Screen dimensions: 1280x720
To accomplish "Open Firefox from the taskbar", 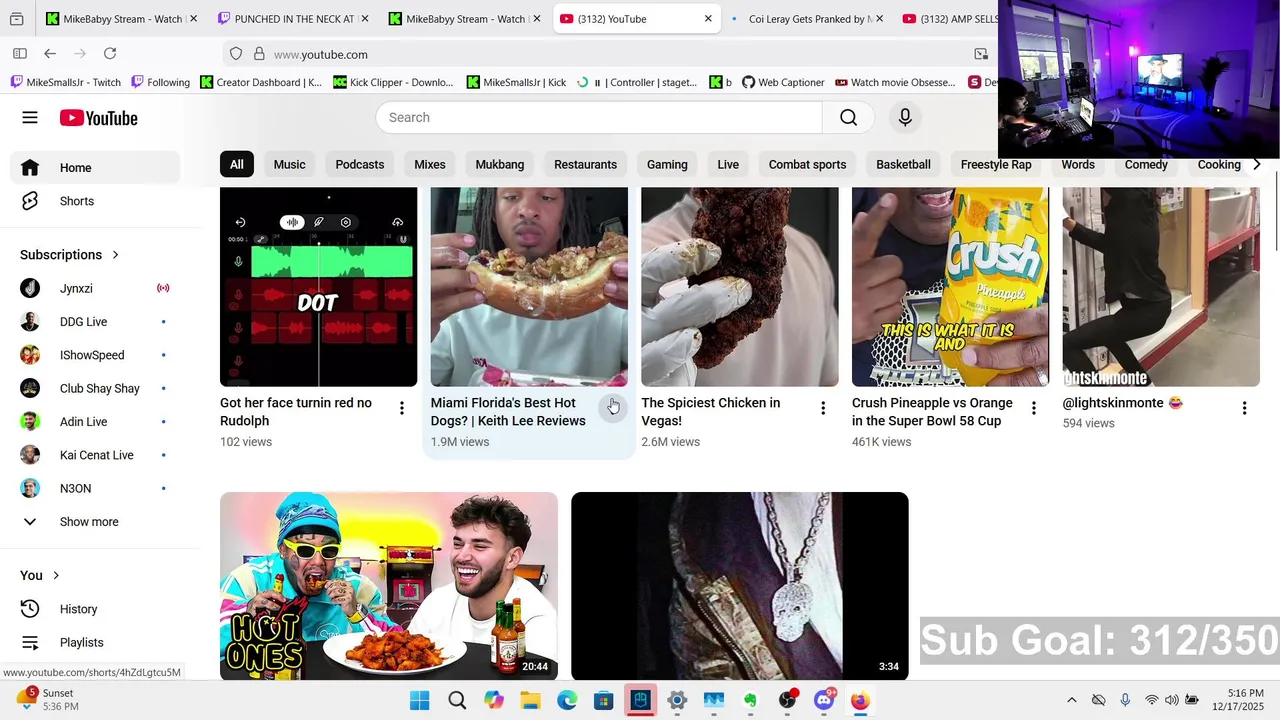I will tap(860, 700).
